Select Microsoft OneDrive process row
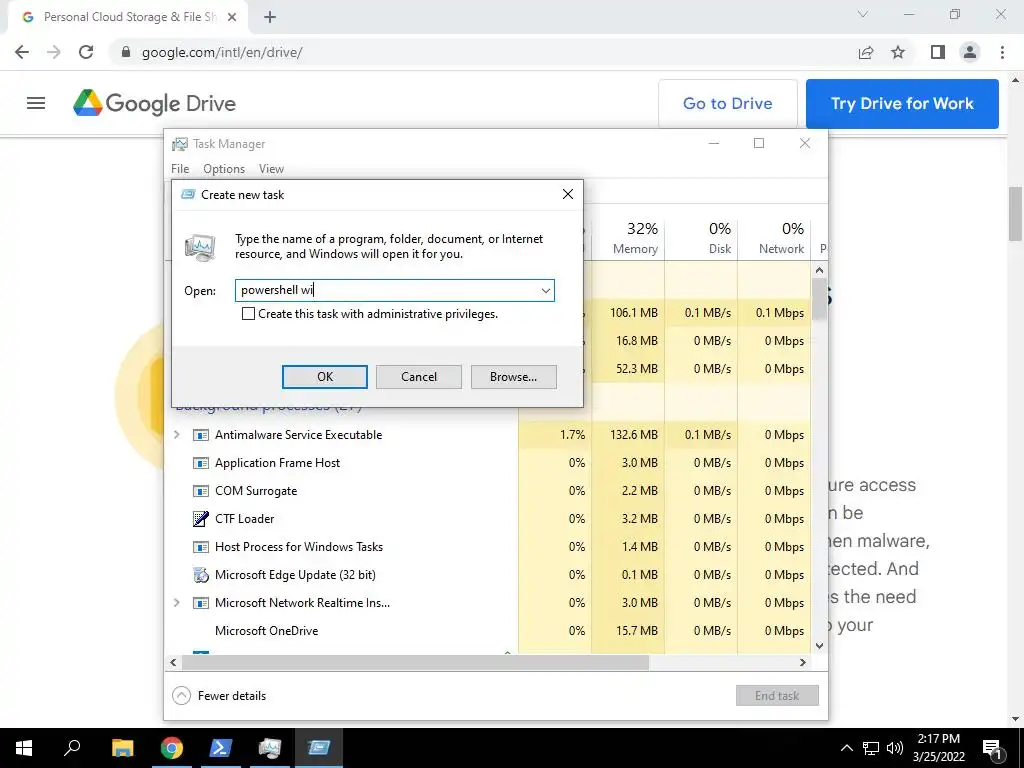Screen dimensions: 1024x768 point(487,631)
